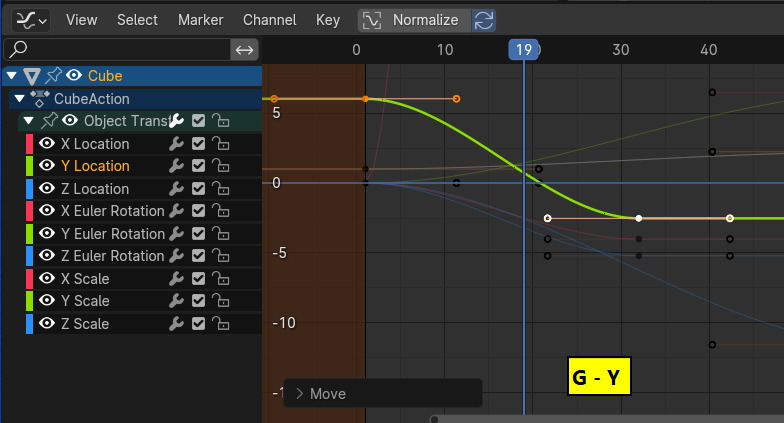This screenshot has height=423, width=784.
Task: Click wrench icon of Z Location
Action: [x=176, y=189]
